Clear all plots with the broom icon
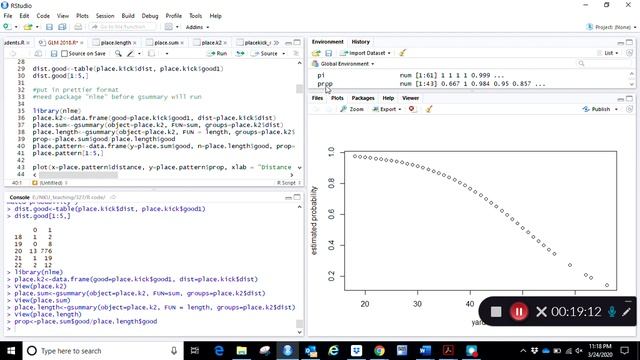Viewport: 640px width, 360px height. pos(429,109)
